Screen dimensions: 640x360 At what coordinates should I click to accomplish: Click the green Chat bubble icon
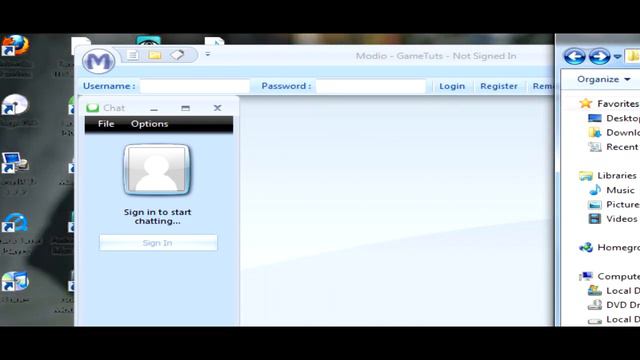point(93,108)
